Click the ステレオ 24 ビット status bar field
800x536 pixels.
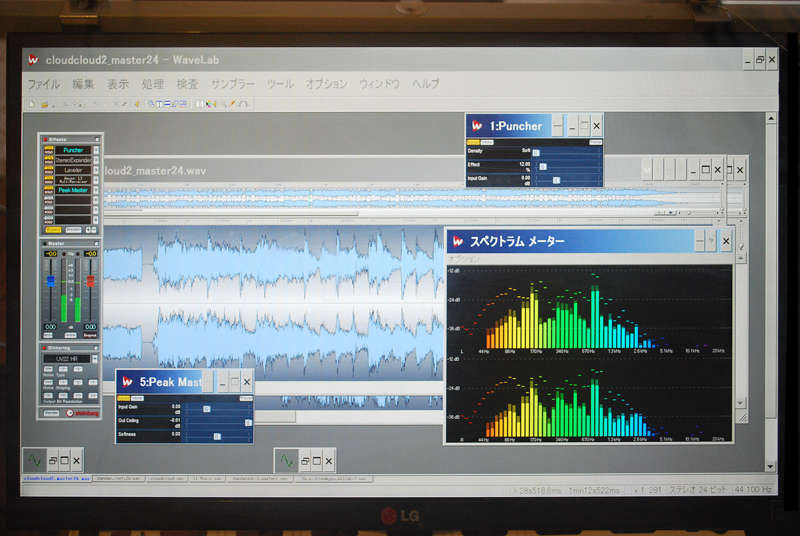(697, 490)
